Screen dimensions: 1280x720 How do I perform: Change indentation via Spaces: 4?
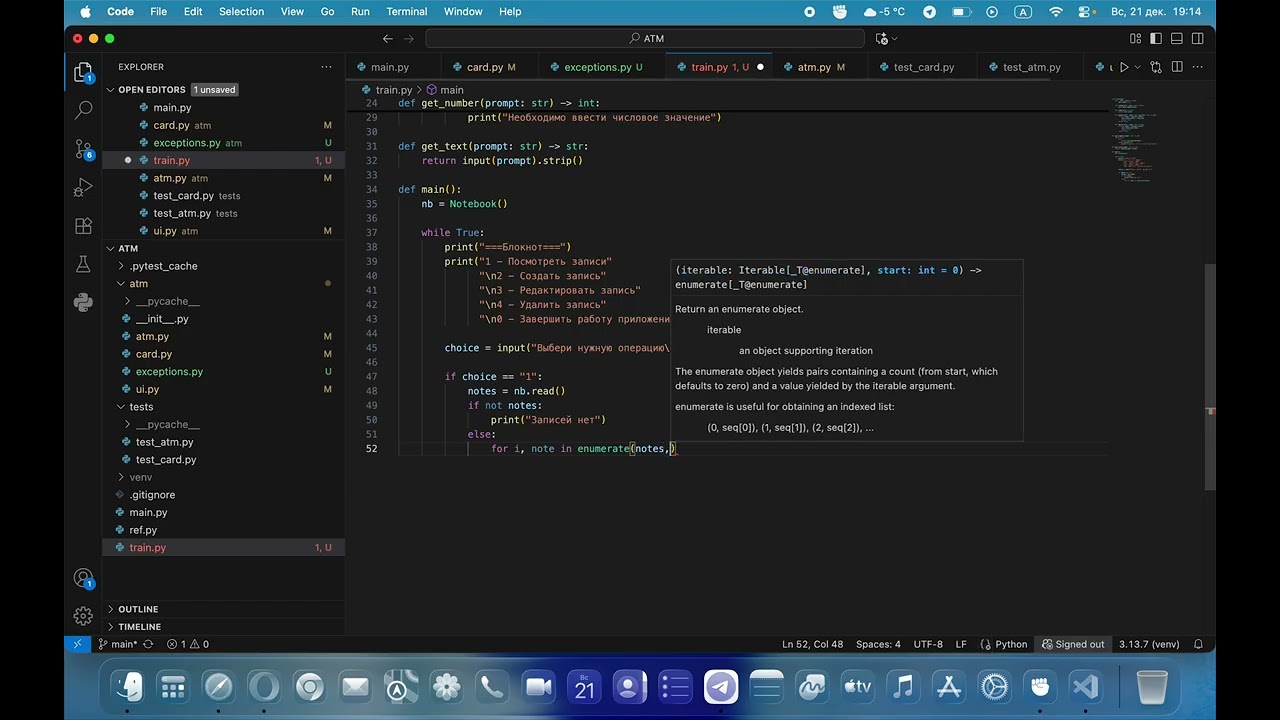coord(878,645)
